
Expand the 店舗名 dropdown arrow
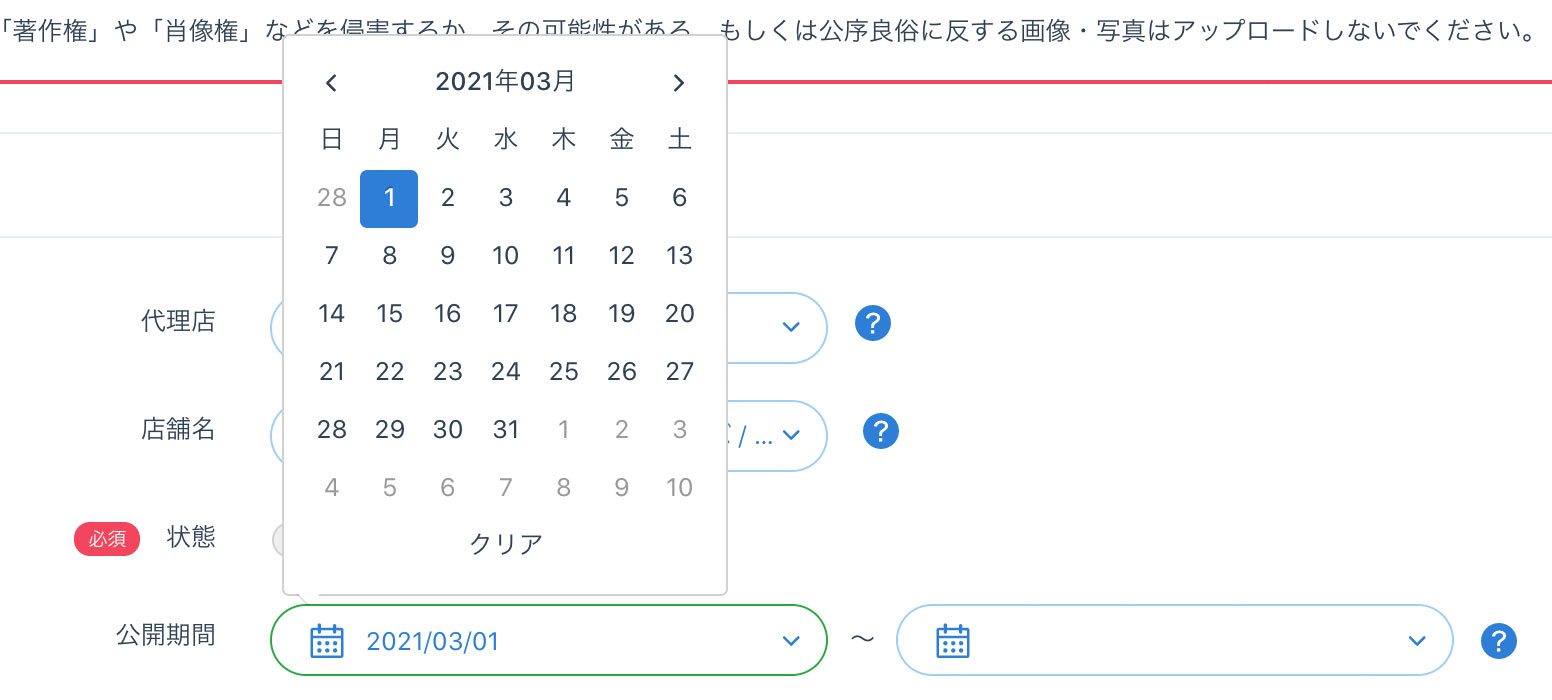click(791, 435)
